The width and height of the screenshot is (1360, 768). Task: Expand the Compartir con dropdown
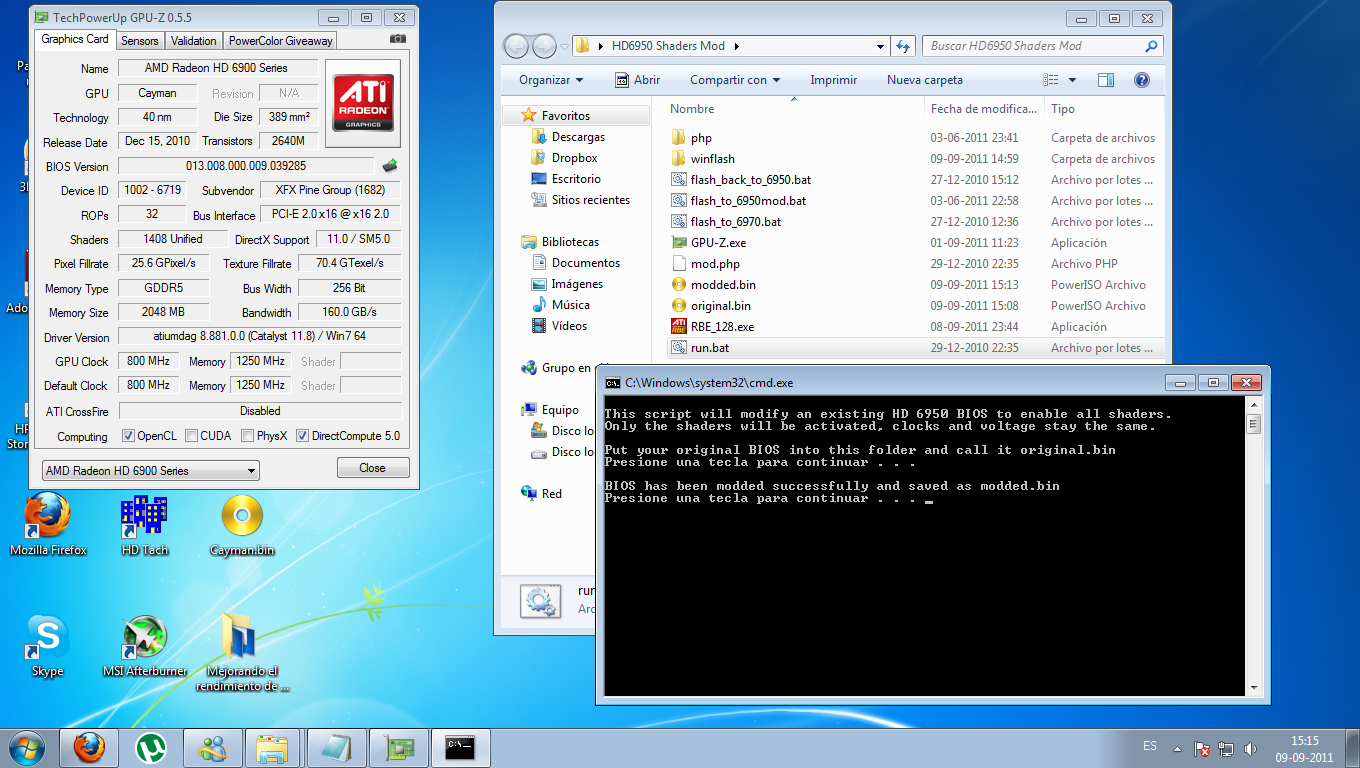click(x=735, y=80)
